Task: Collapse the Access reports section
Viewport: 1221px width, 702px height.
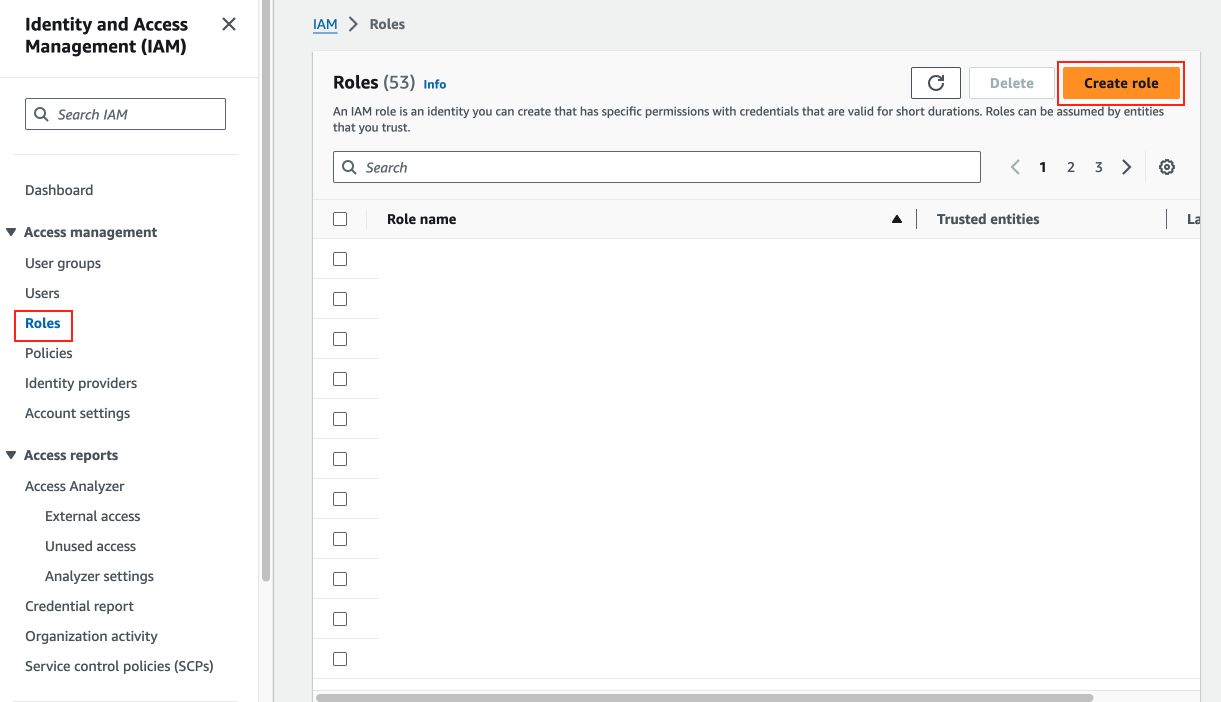Action: click(x=11, y=455)
